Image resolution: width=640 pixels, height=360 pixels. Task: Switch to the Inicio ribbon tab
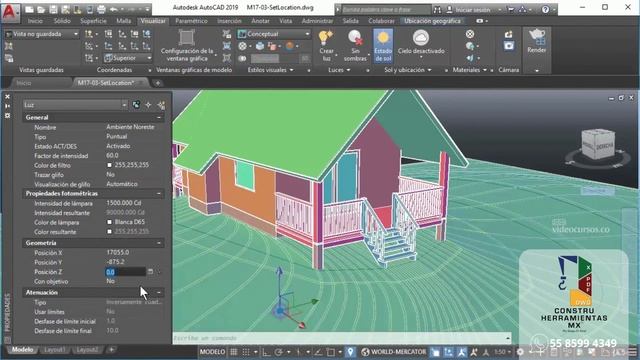pyautogui.click(x=35, y=21)
